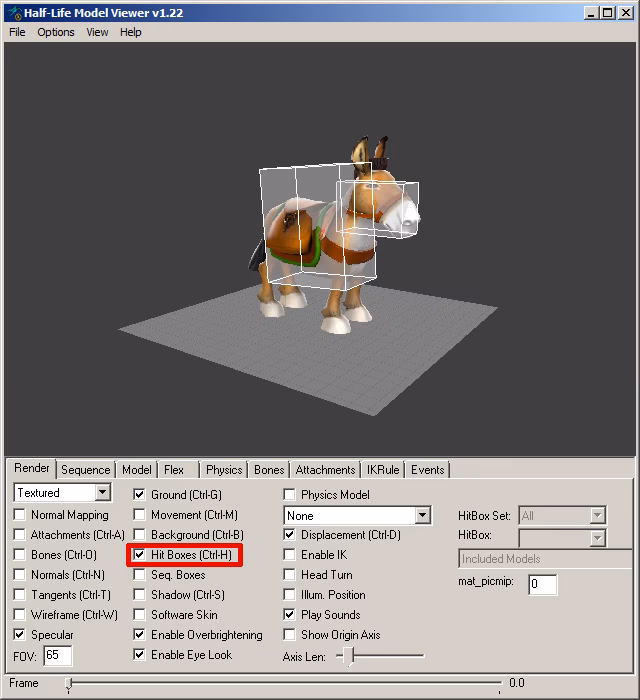Open the Options menu
Viewport: 640px width, 700px height.
click(56, 32)
